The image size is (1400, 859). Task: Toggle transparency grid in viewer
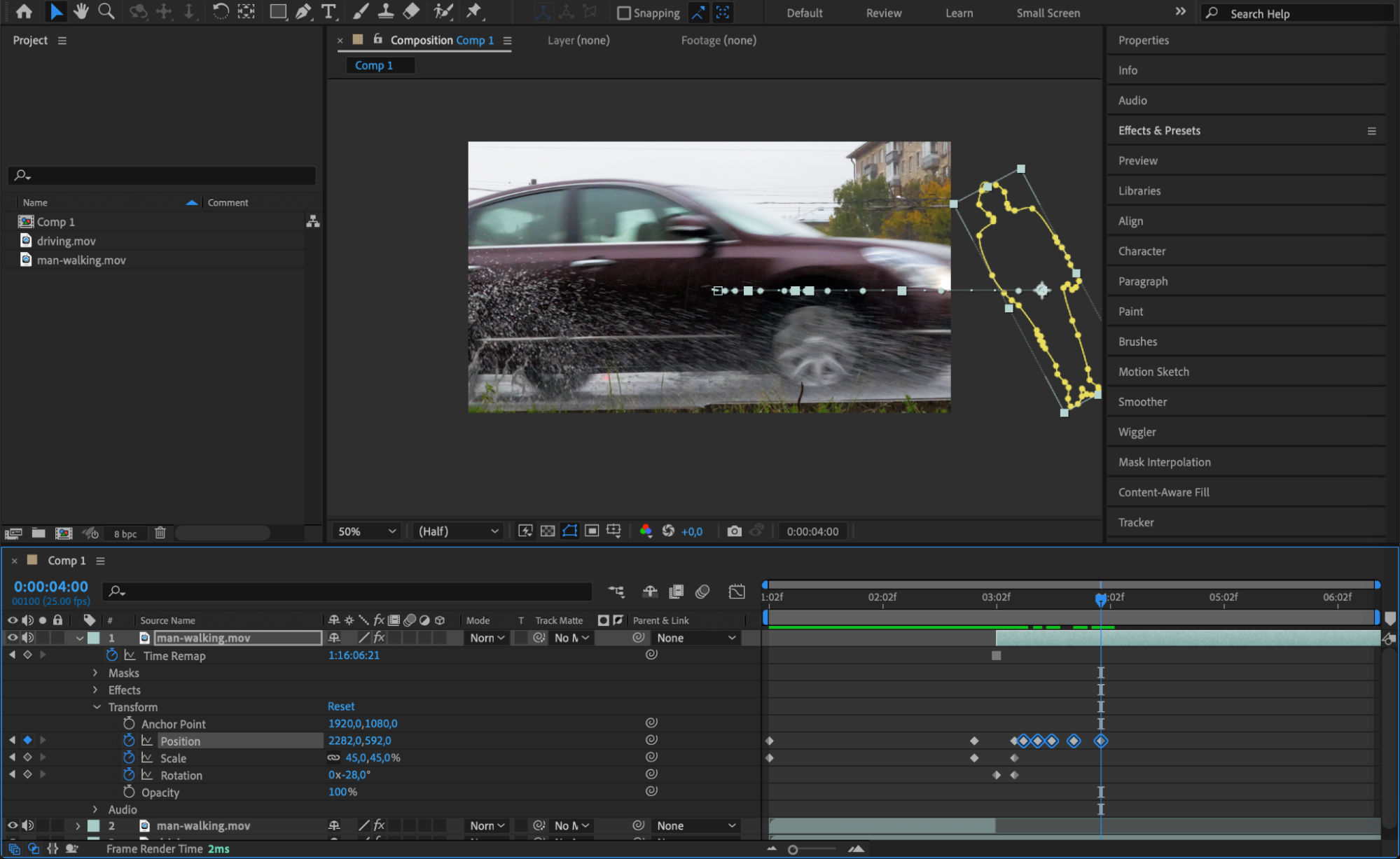pyautogui.click(x=548, y=531)
